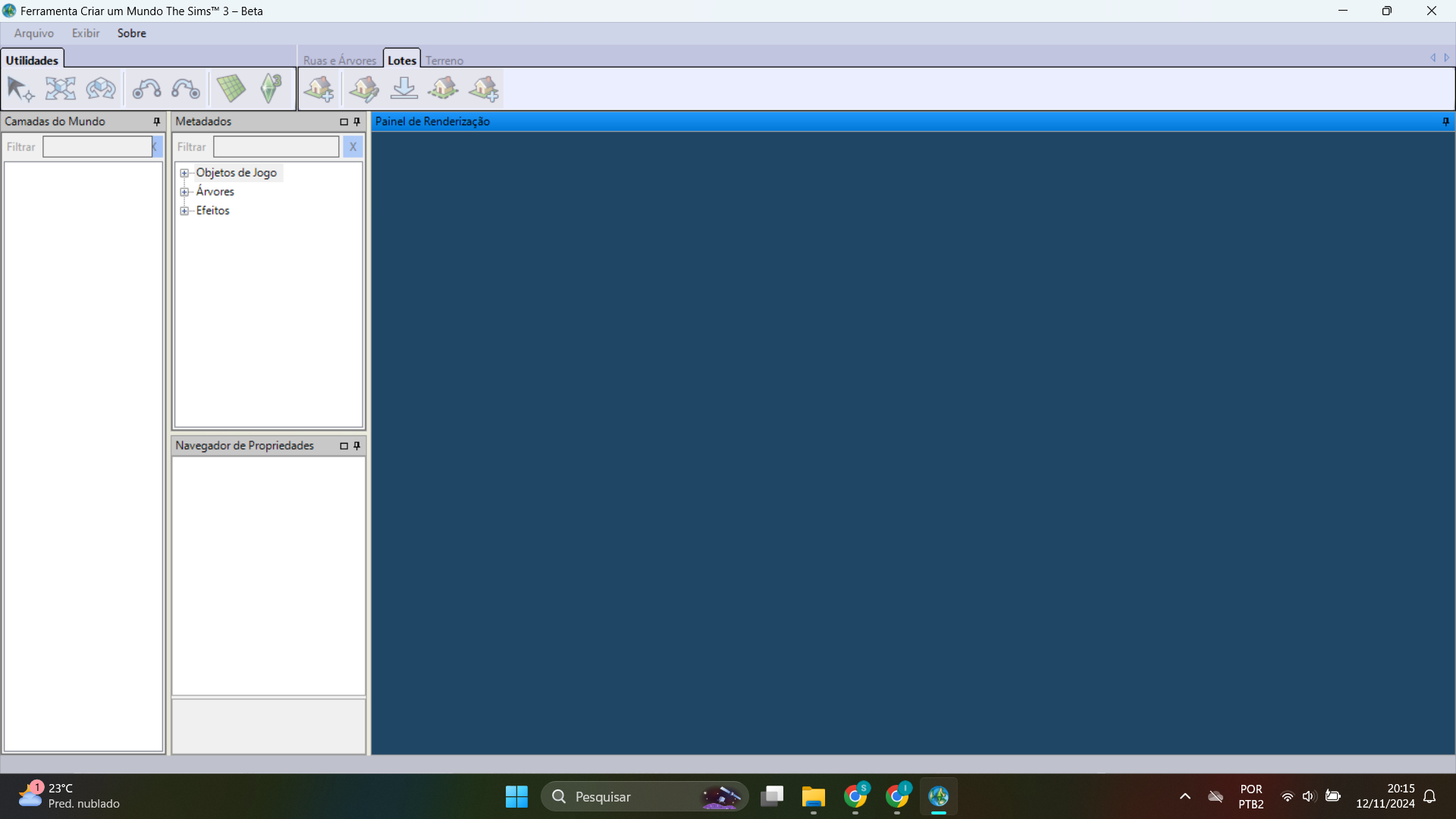Click the plumbob tool icon
The image size is (1456, 819).
(271, 89)
